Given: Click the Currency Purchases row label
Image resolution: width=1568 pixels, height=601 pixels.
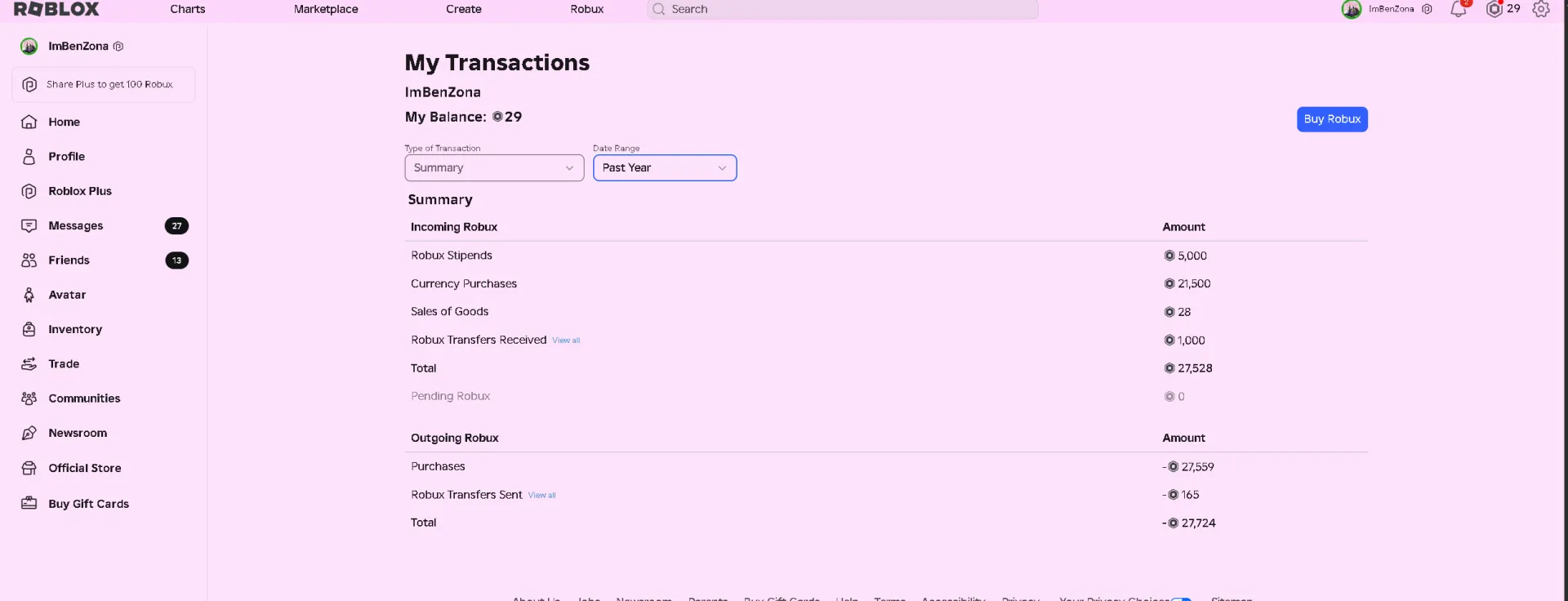Looking at the screenshot, I should coord(464,283).
